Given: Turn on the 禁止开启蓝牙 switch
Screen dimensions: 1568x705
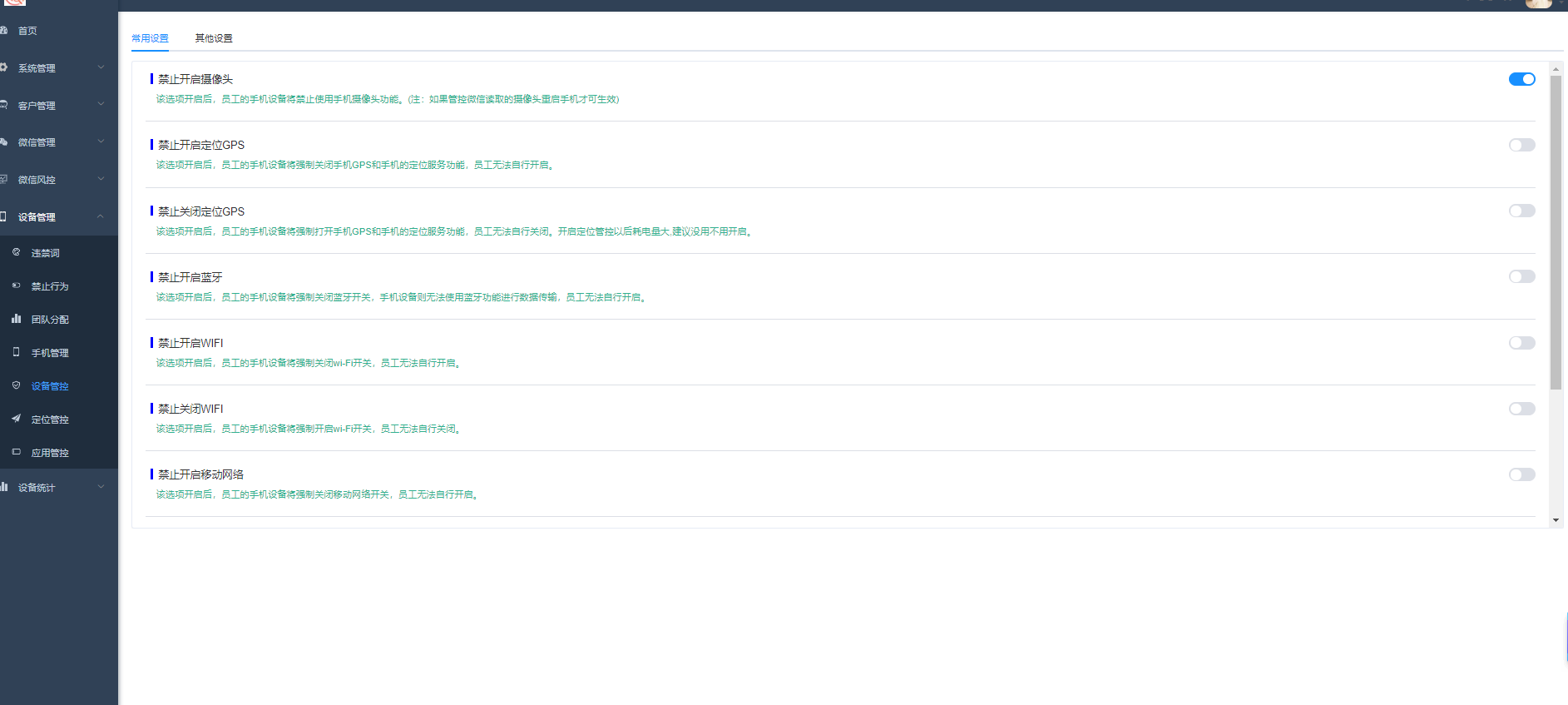Looking at the screenshot, I should pyautogui.click(x=1521, y=276).
